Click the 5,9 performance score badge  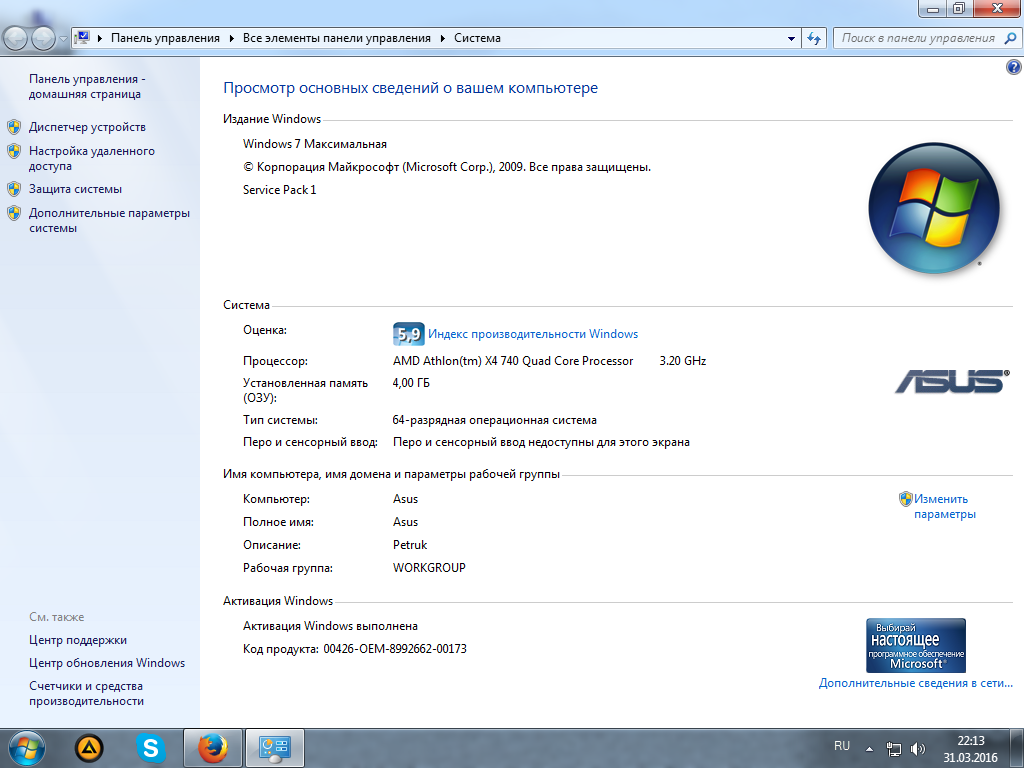[x=409, y=334]
